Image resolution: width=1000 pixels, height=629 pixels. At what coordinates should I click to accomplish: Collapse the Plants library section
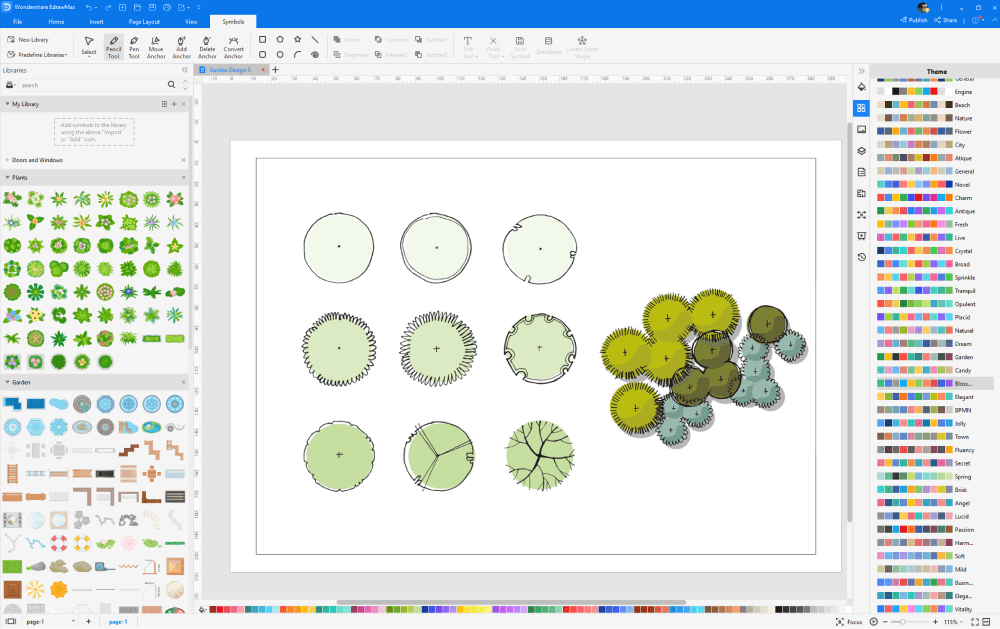[x=8, y=177]
